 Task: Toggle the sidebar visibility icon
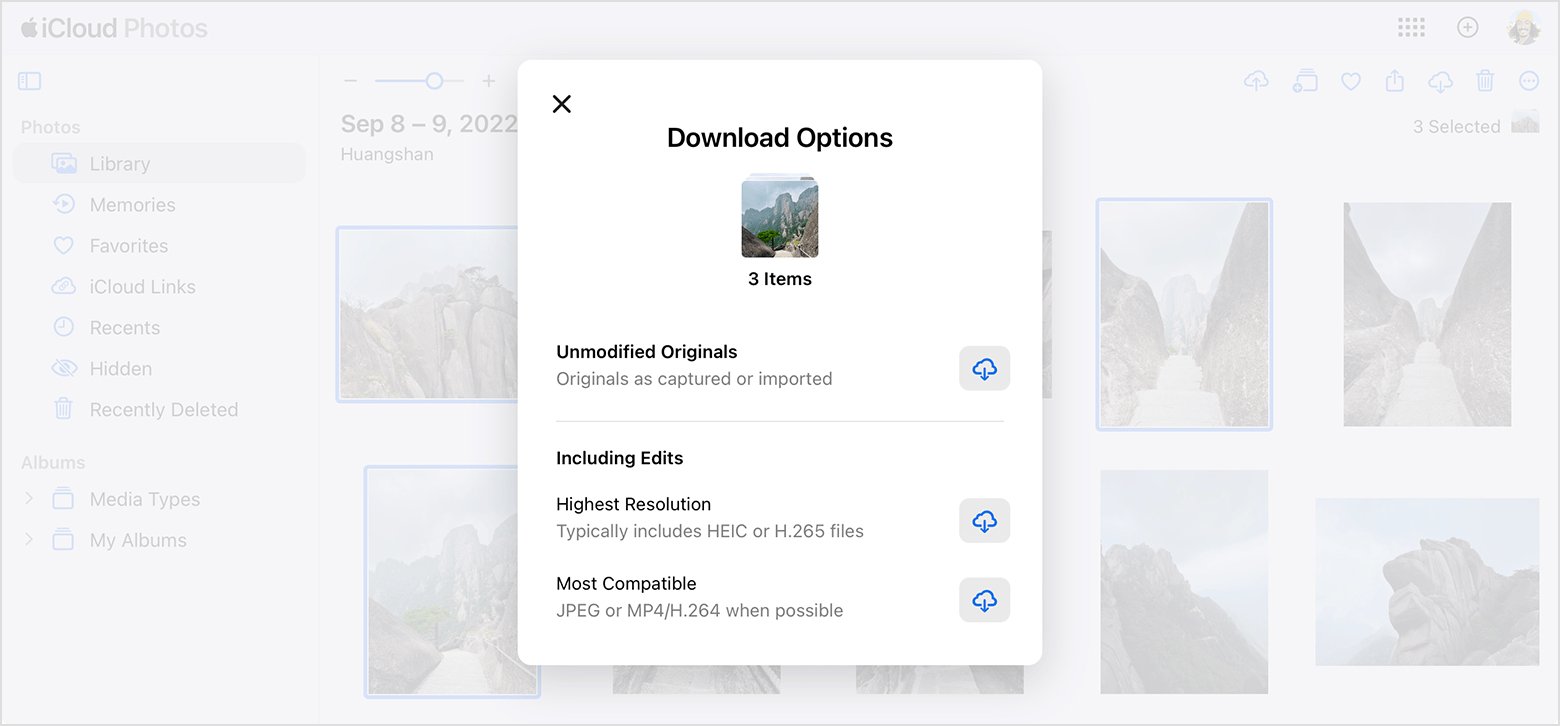(30, 81)
